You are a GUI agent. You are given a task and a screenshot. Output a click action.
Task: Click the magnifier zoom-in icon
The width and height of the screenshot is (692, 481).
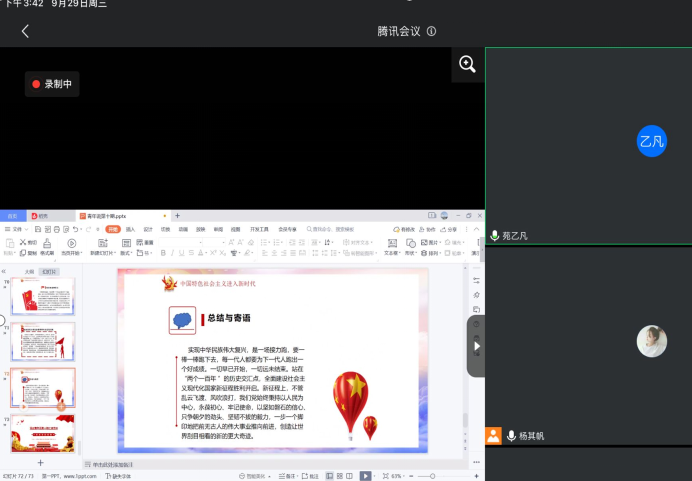point(467,64)
